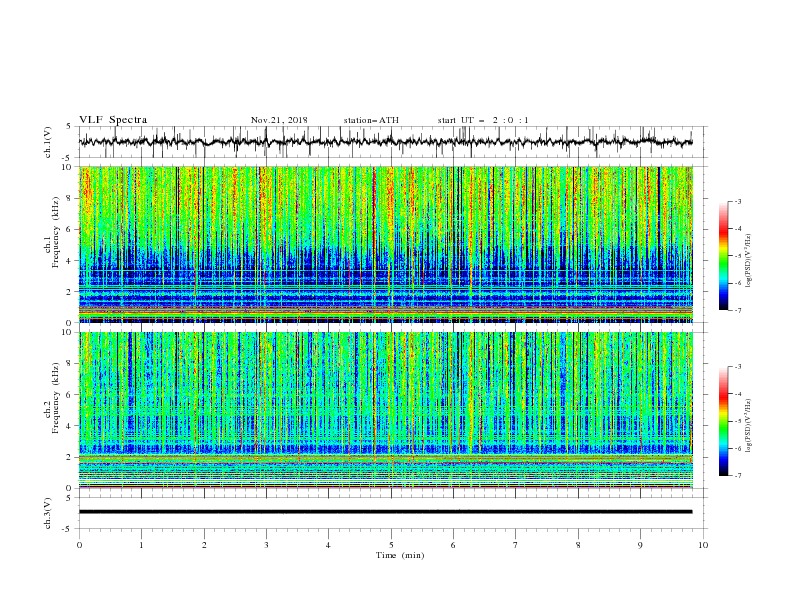Click the "ch.1(V)" axis label
The width and height of the screenshot is (792, 612).
48,142
